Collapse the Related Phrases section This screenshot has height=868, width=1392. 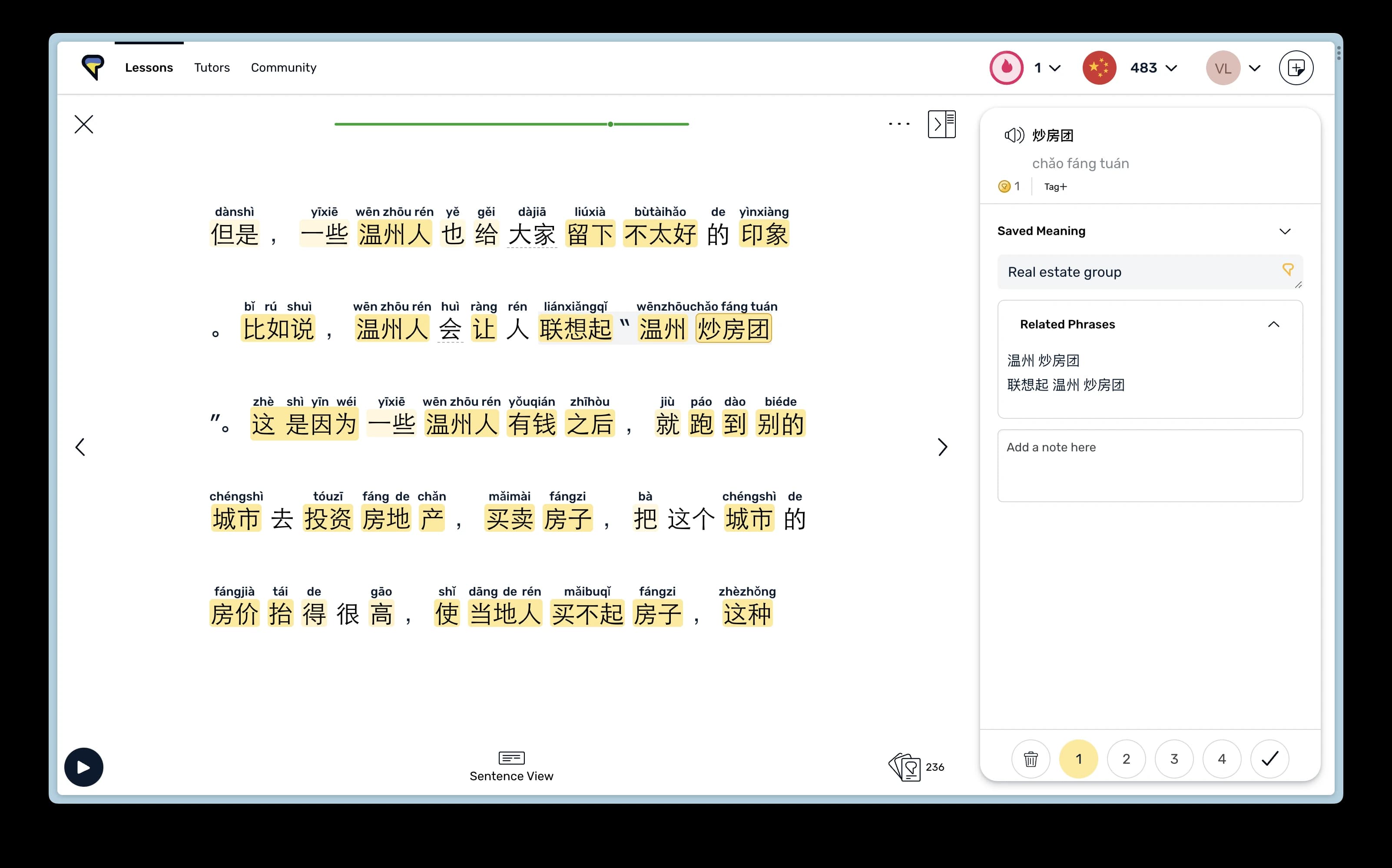coord(1273,325)
